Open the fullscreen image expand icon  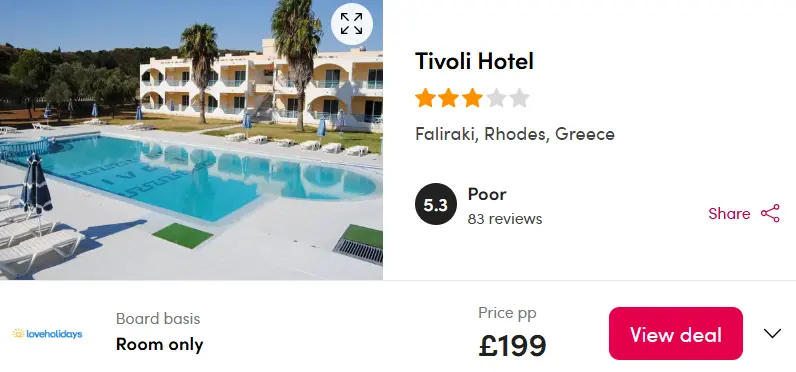(351, 24)
